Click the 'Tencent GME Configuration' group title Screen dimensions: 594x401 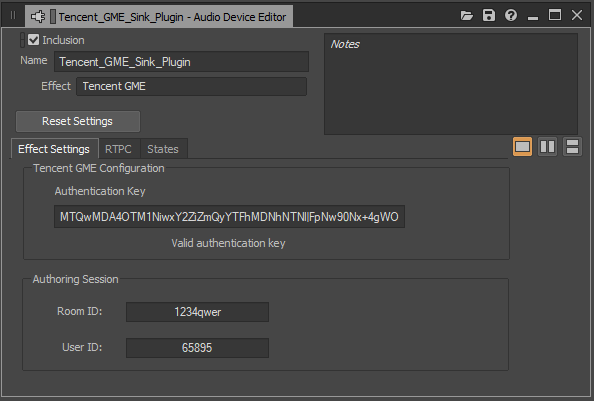coord(99,168)
